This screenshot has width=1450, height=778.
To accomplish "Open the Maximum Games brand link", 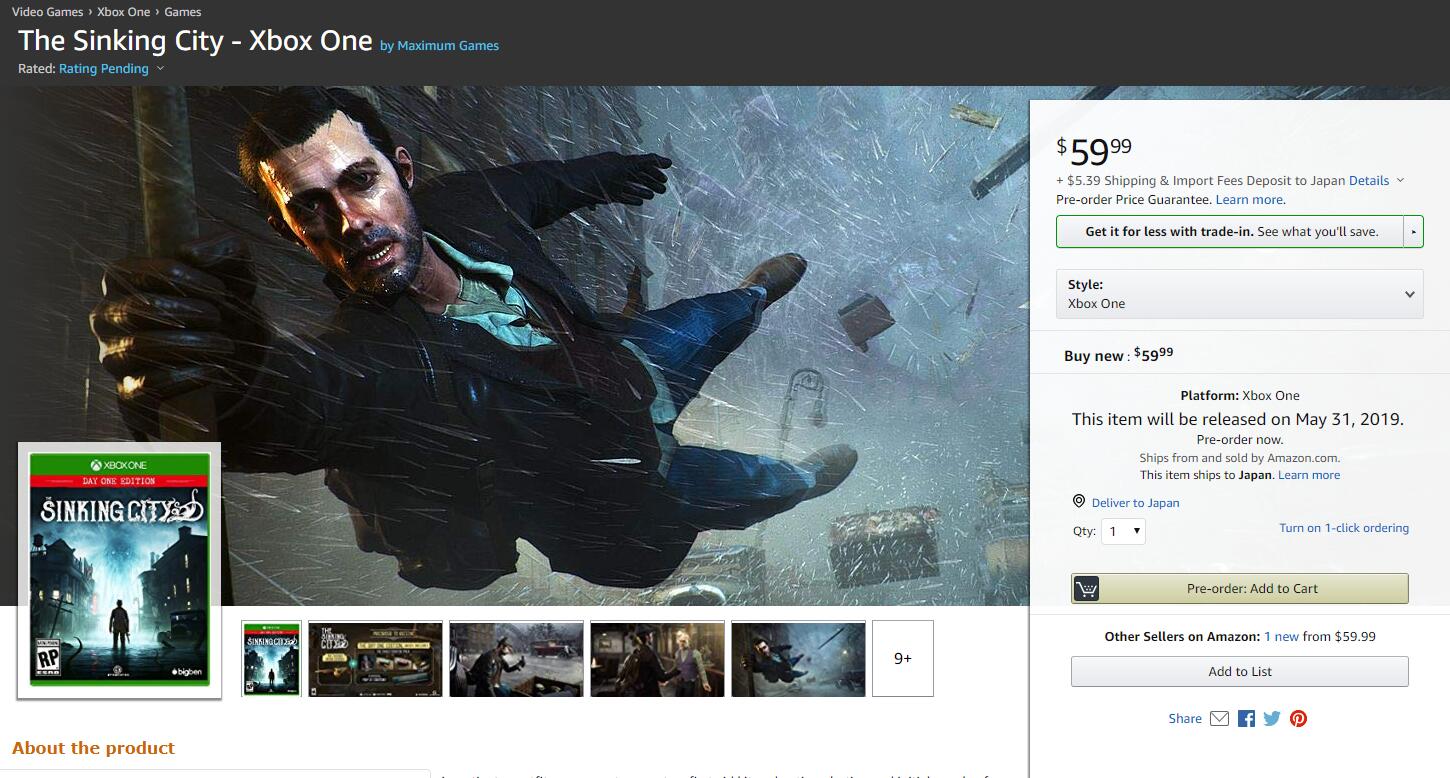I will pyautogui.click(x=447, y=46).
